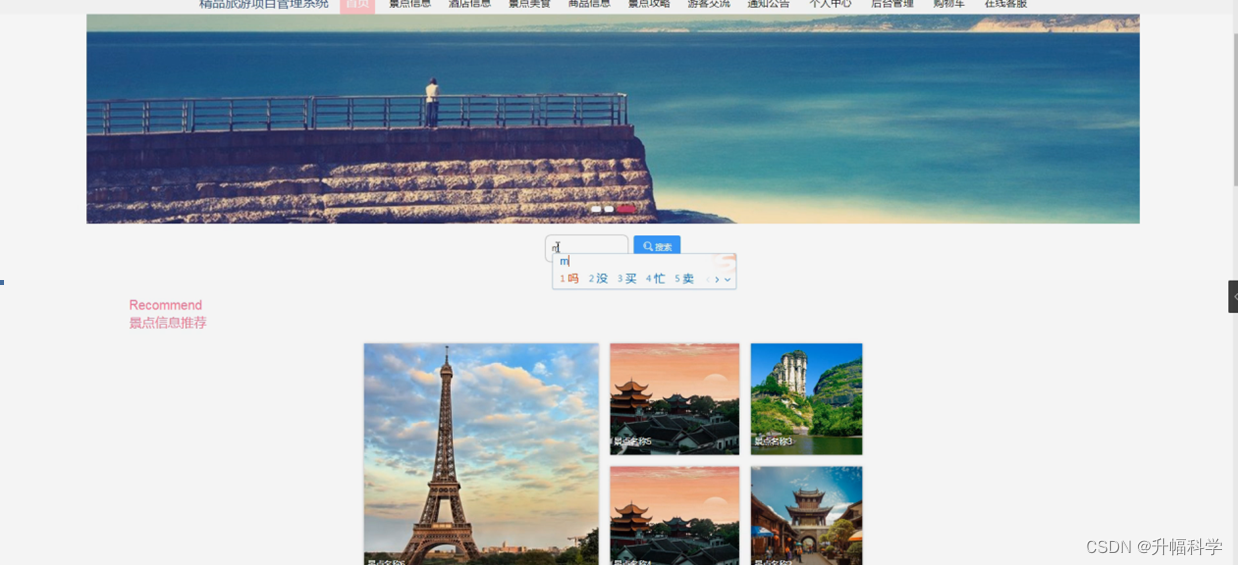Expand IME candidate list with down chevron

pos(728,280)
